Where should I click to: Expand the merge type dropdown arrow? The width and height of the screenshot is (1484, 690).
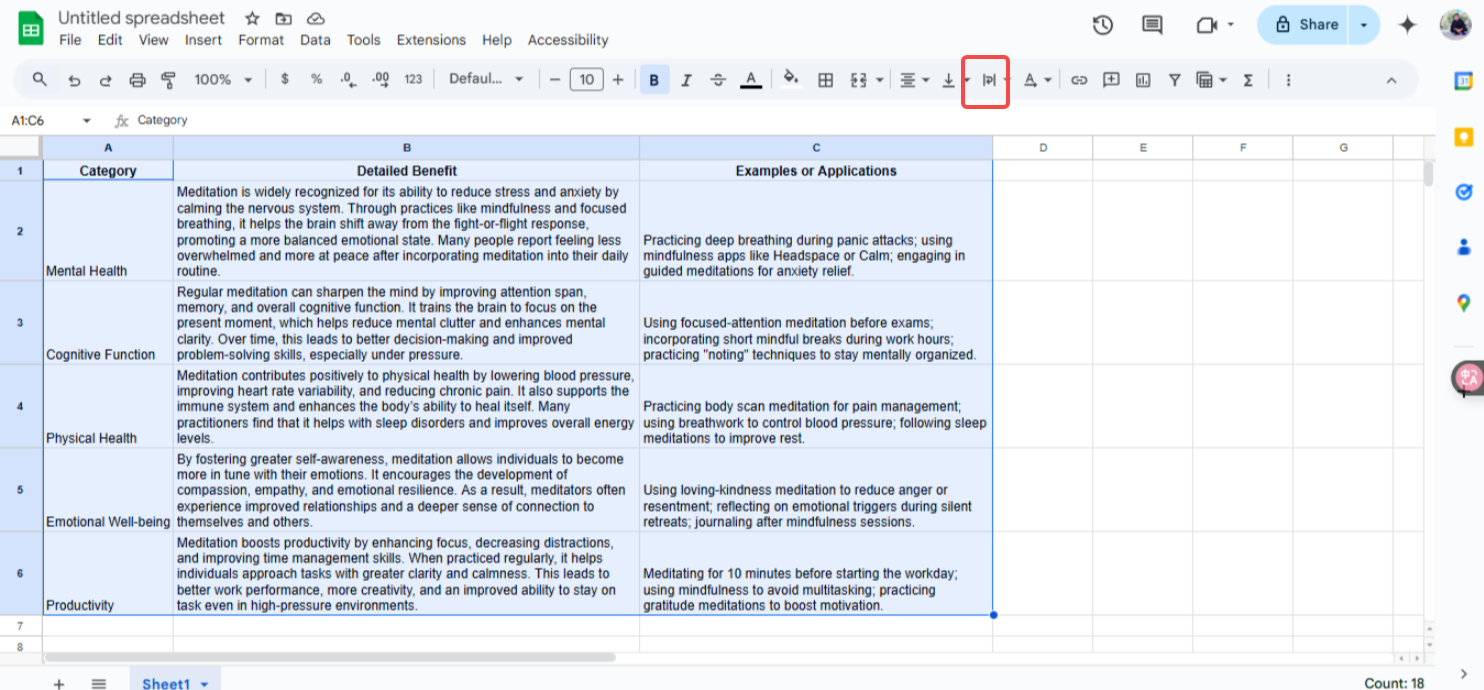879,80
